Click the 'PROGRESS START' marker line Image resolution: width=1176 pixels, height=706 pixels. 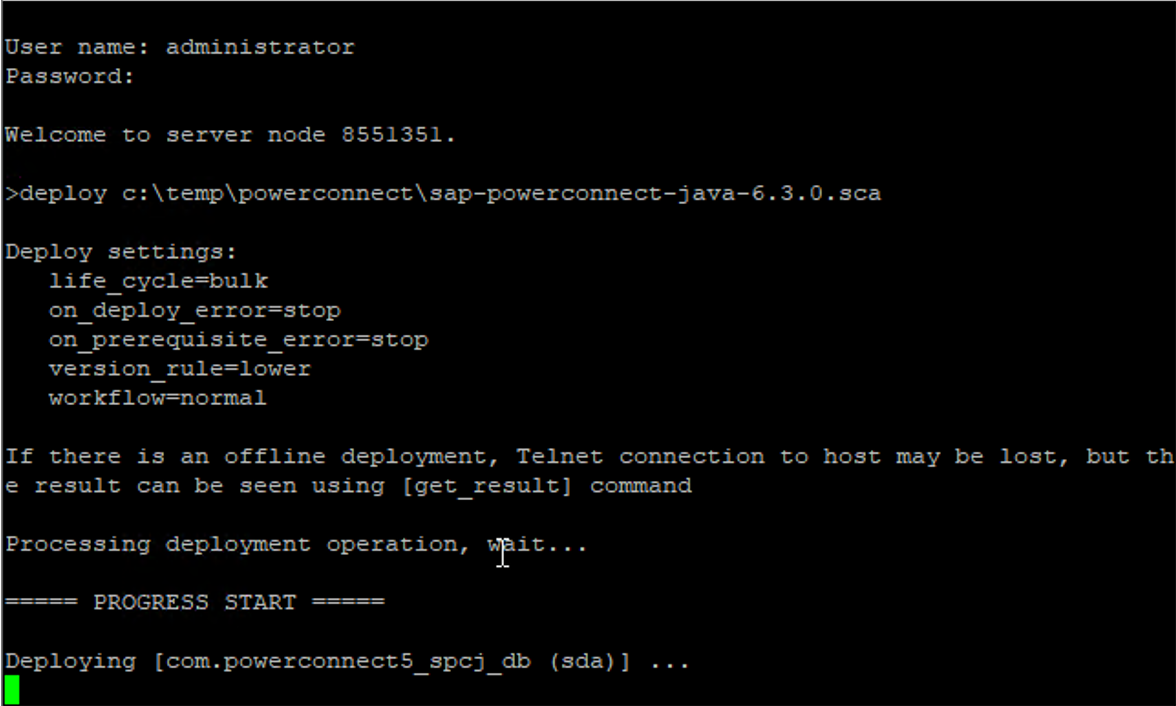(194, 603)
